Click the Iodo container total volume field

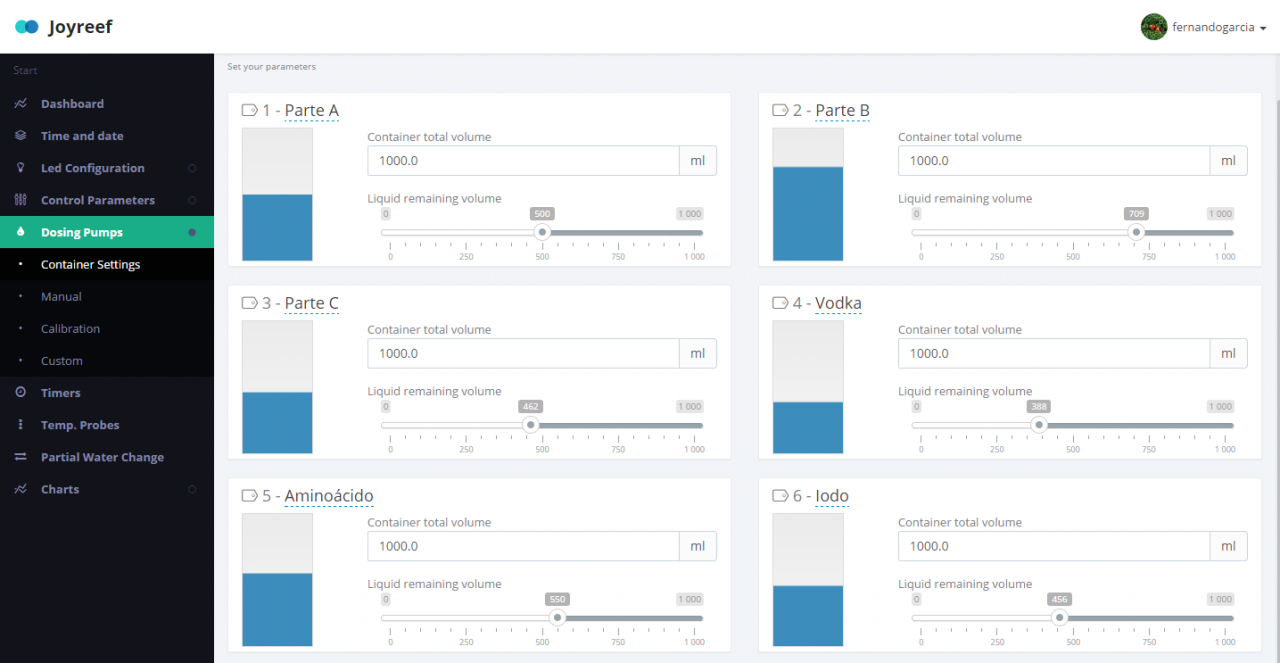point(1053,546)
